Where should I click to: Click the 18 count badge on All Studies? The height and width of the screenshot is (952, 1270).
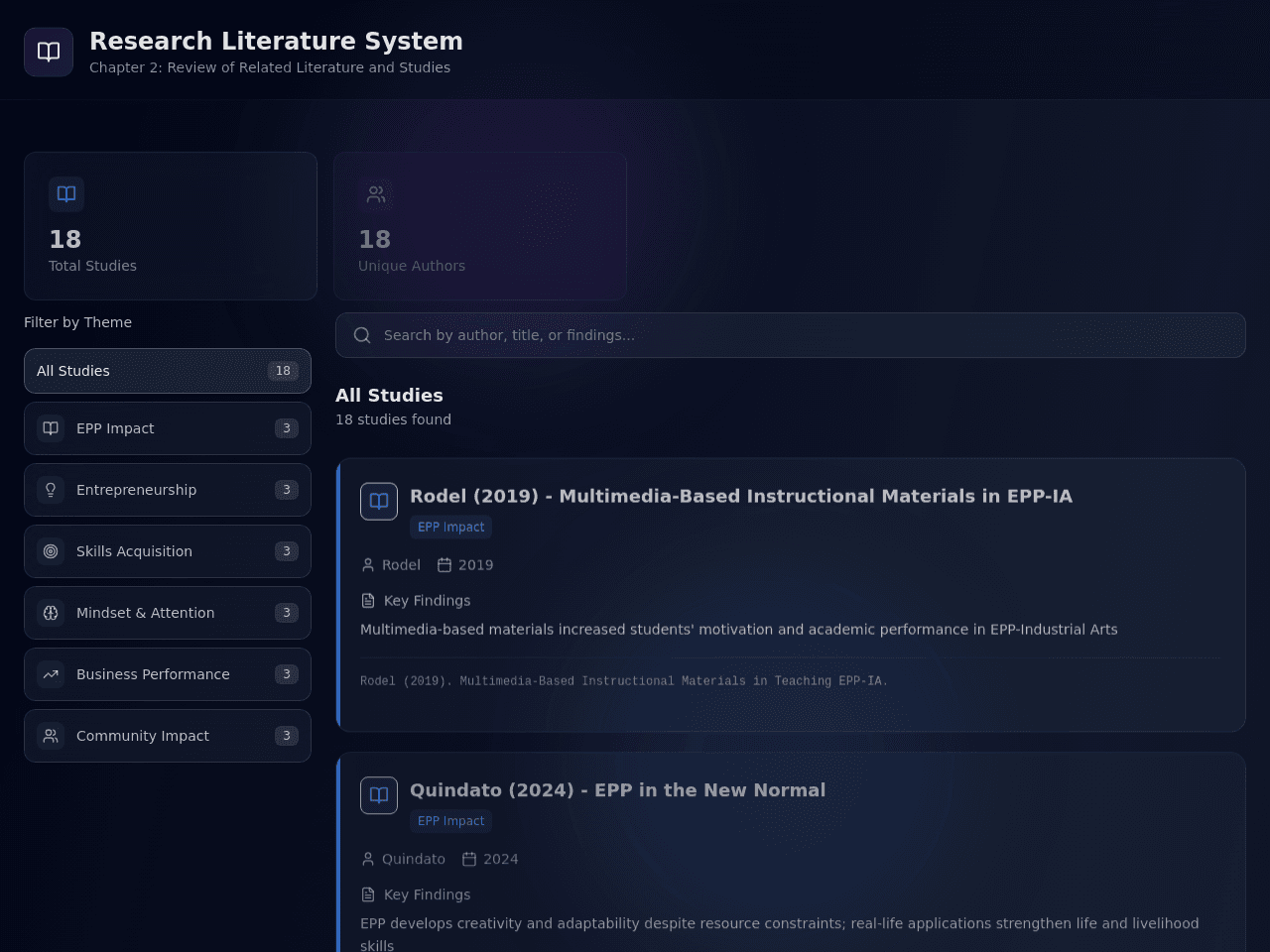(x=283, y=371)
